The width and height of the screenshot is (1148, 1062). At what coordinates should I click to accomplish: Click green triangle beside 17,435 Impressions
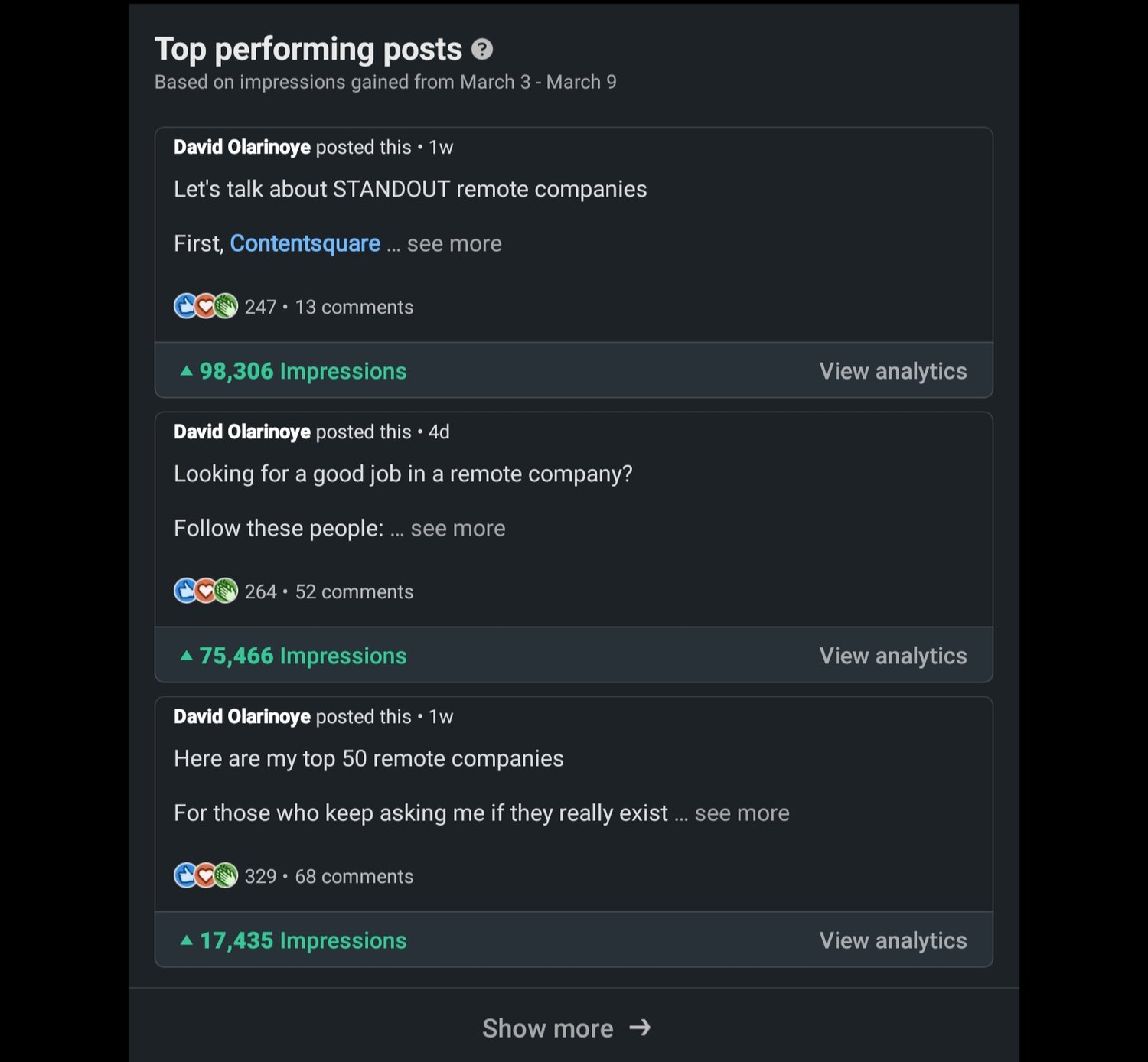[186, 940]
